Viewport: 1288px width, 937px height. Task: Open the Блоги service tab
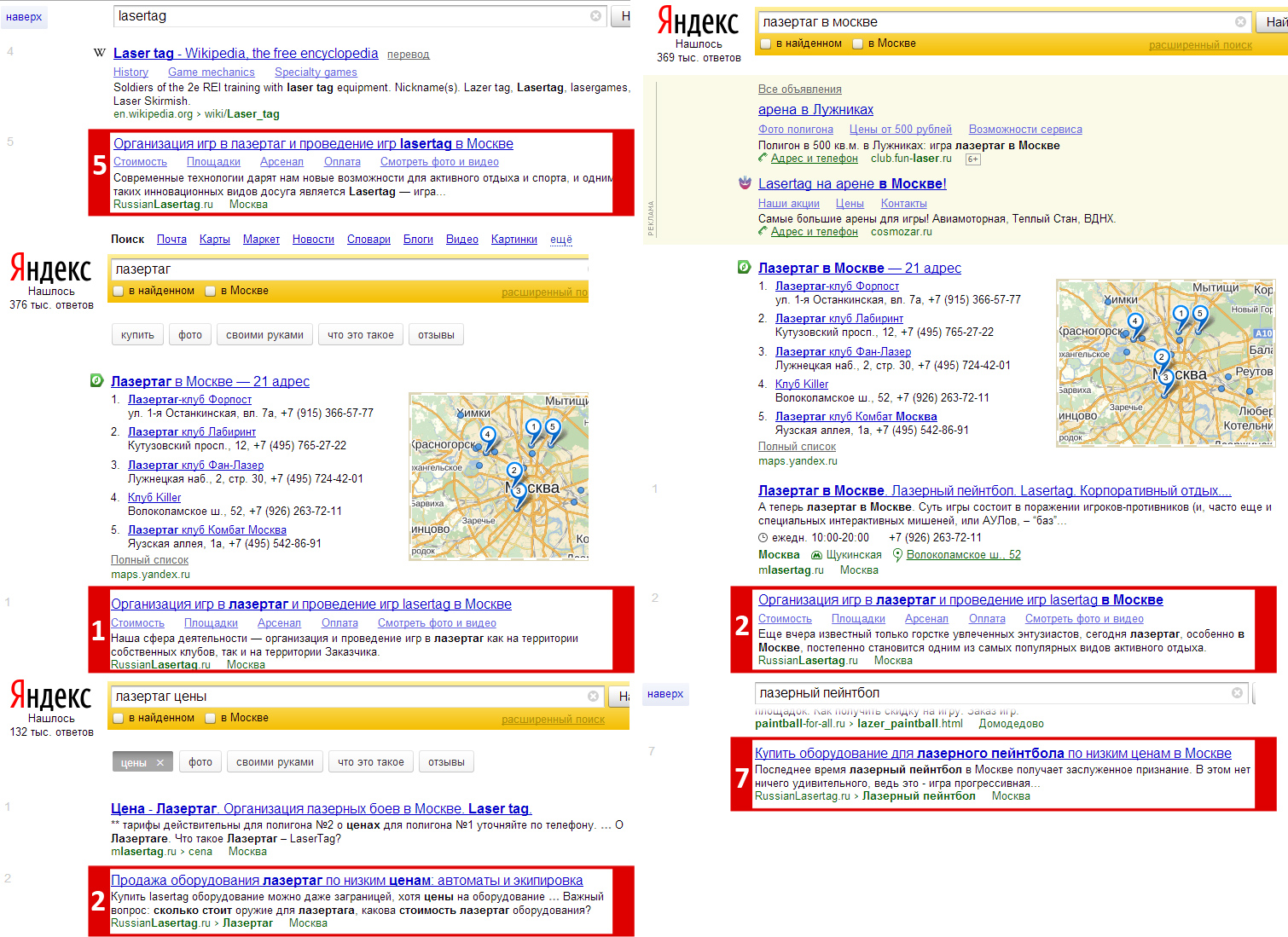pos(418,240)
